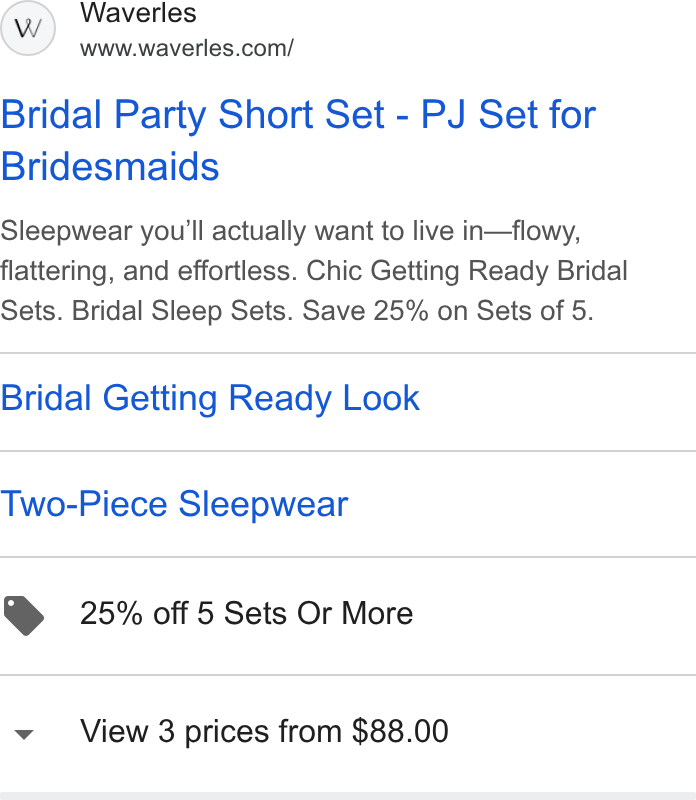Click the gray divider bar below the prices row

tap(348, 796)
